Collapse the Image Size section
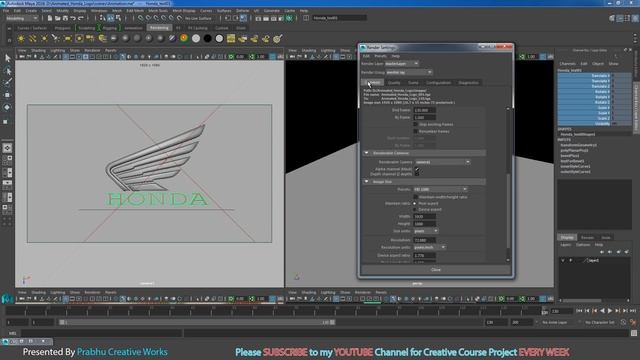 tap(367, 182)
